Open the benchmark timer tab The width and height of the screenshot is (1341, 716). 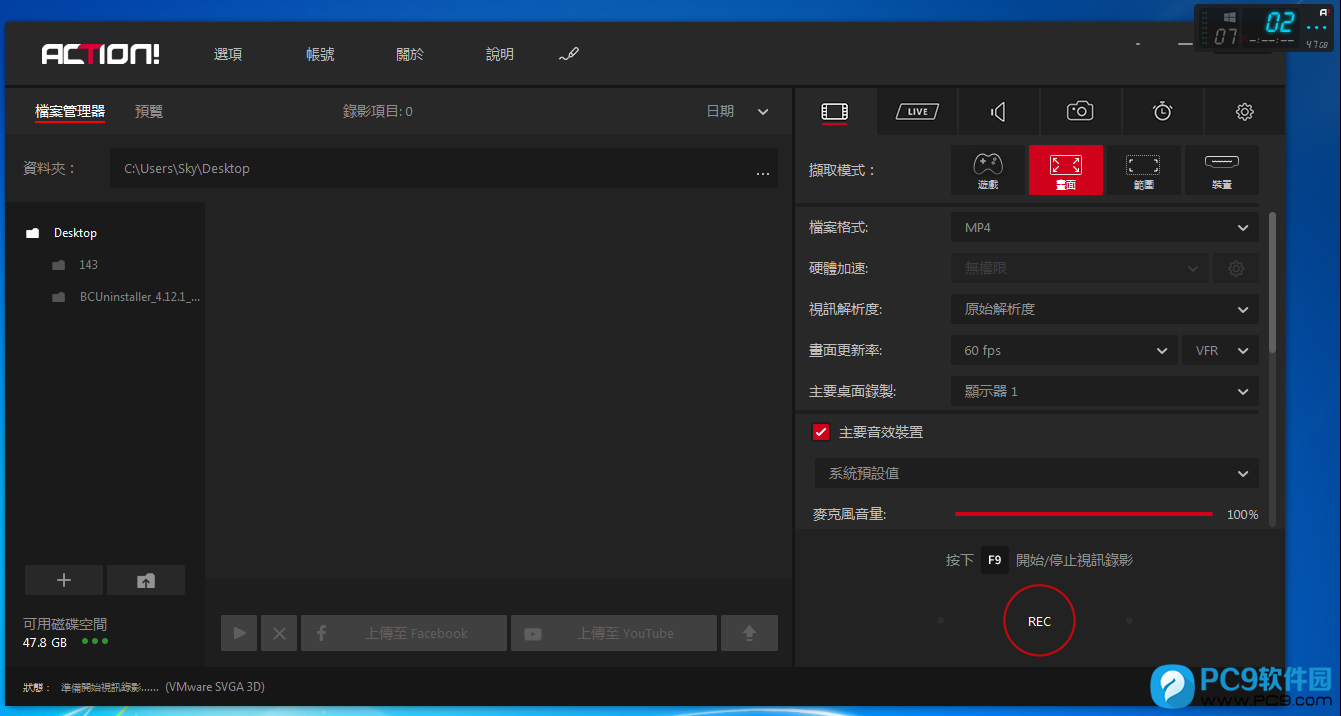[x=1162, y=112]
